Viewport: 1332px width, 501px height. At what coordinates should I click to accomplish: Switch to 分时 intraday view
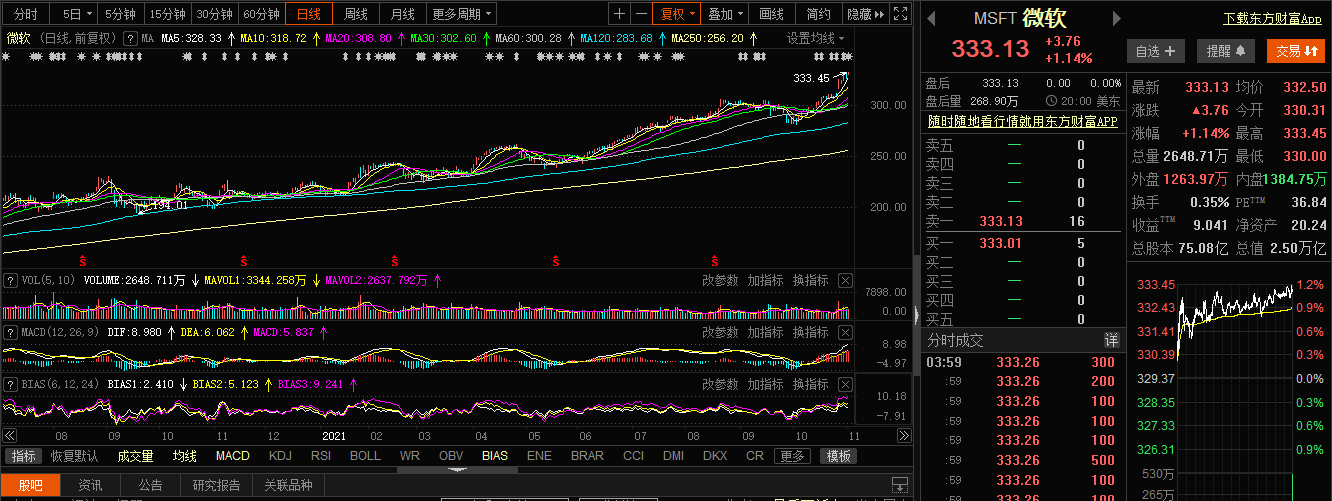25,14
